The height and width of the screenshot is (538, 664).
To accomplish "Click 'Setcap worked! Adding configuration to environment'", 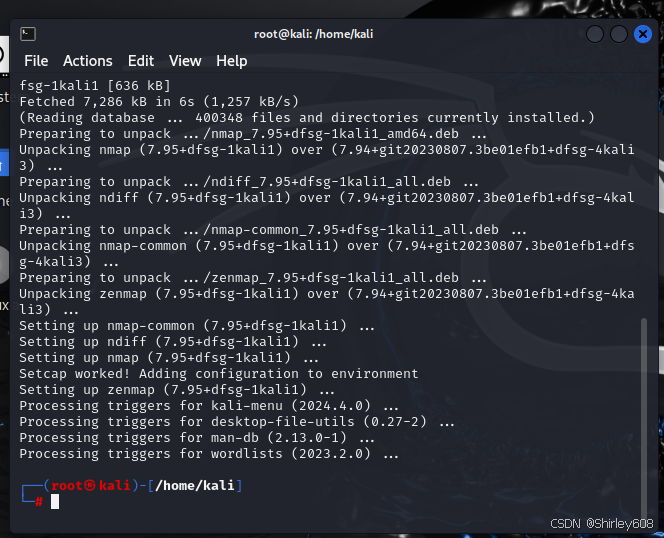I will 219,374.
